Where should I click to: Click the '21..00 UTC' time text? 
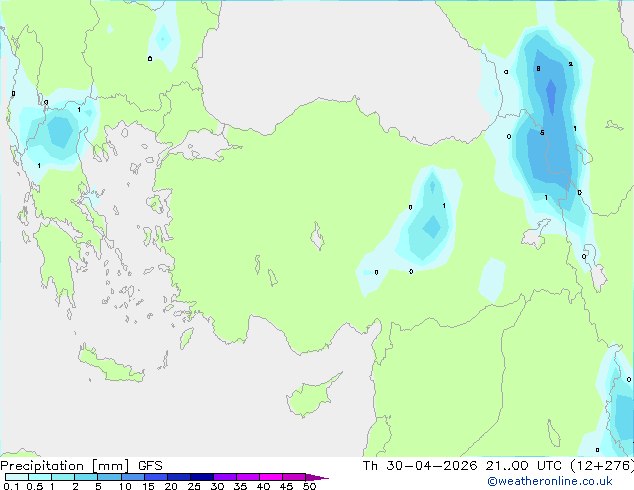524,466
